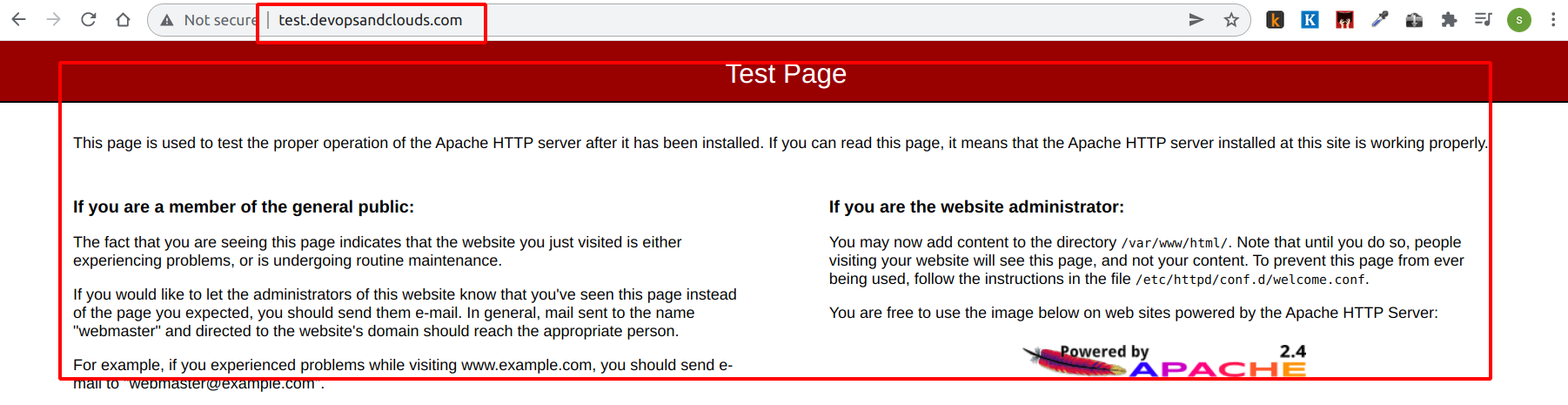This screenshot has height=405, width=1568.
Task: Click the test.devopsandclouds.com address field
Action: (x=371, y=20)
